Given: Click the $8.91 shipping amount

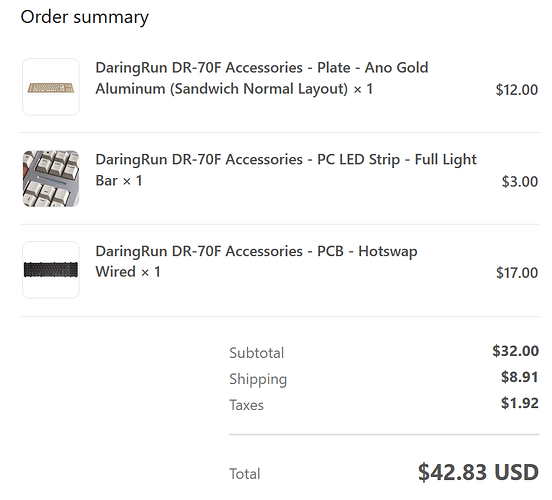Looking at the screenshot, I should 520,377.
